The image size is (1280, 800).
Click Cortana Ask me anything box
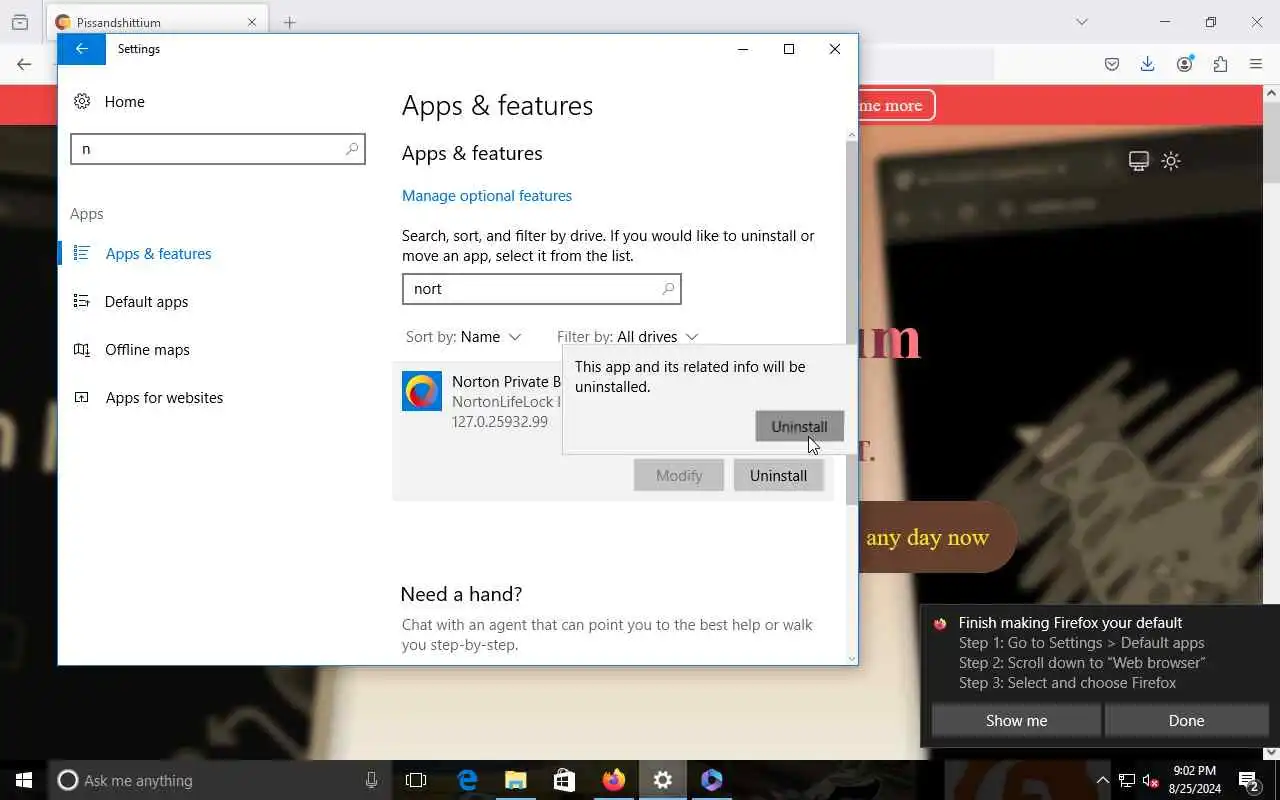[220, 780]
